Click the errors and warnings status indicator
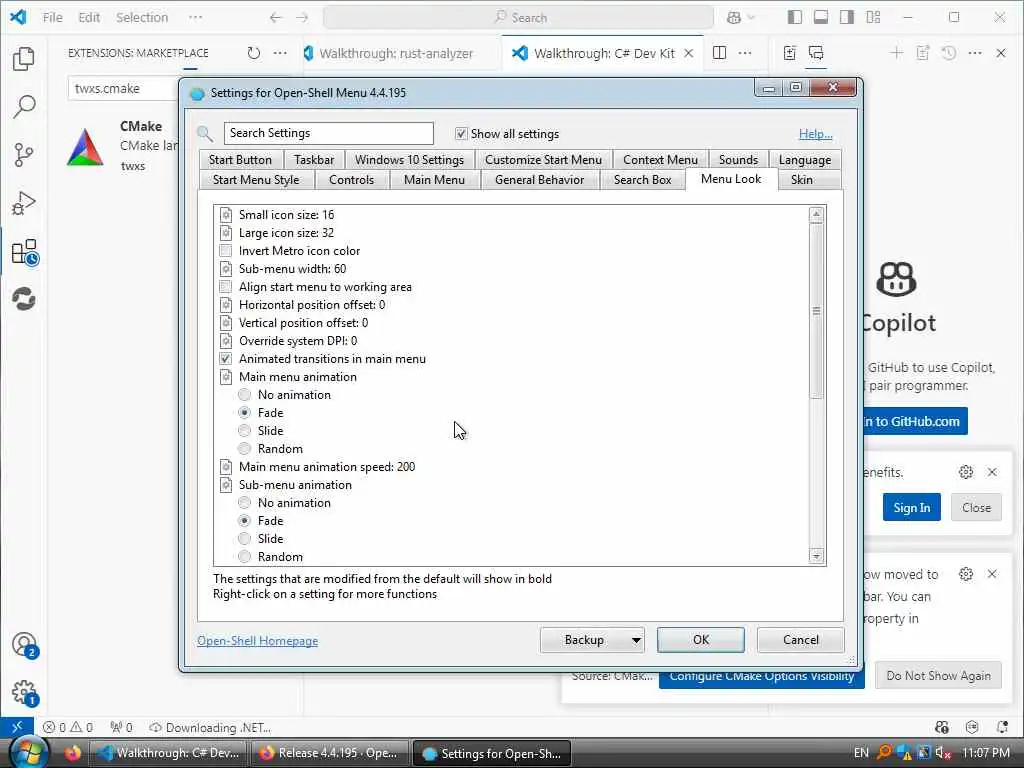 click(x=68, y=727)
